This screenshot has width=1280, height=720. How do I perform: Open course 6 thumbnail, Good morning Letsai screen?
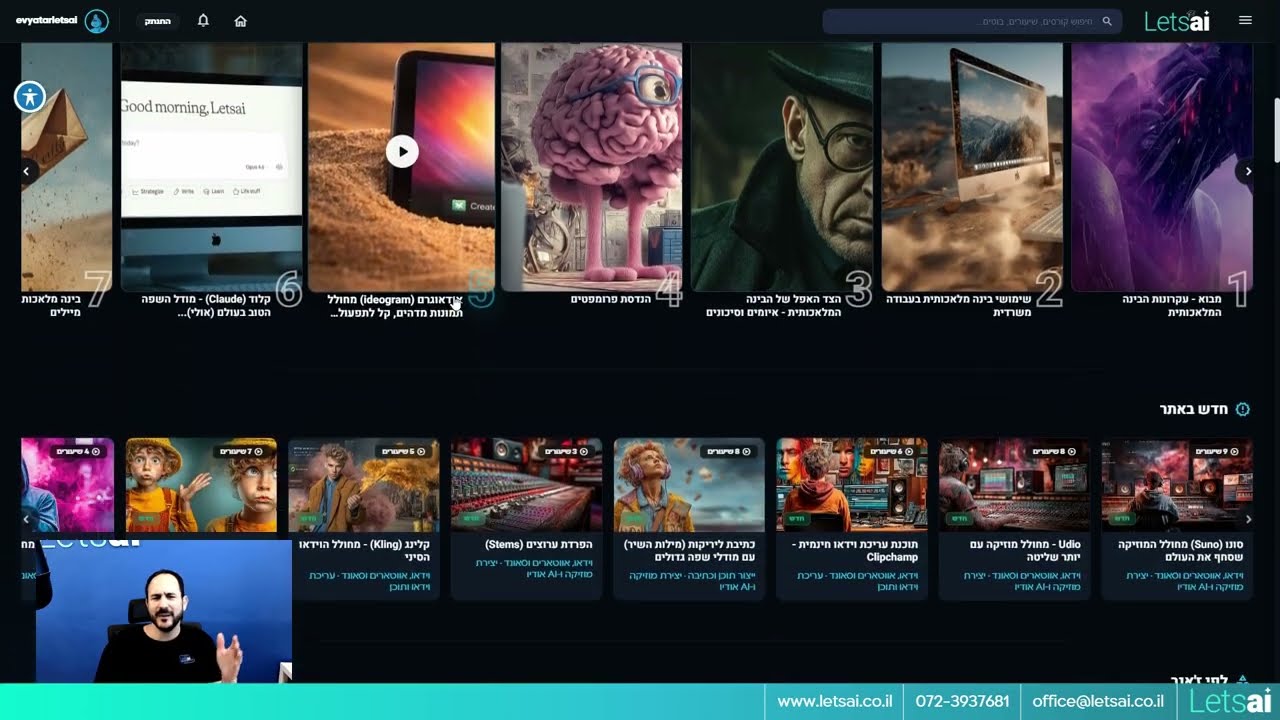[x=211, y=167]
